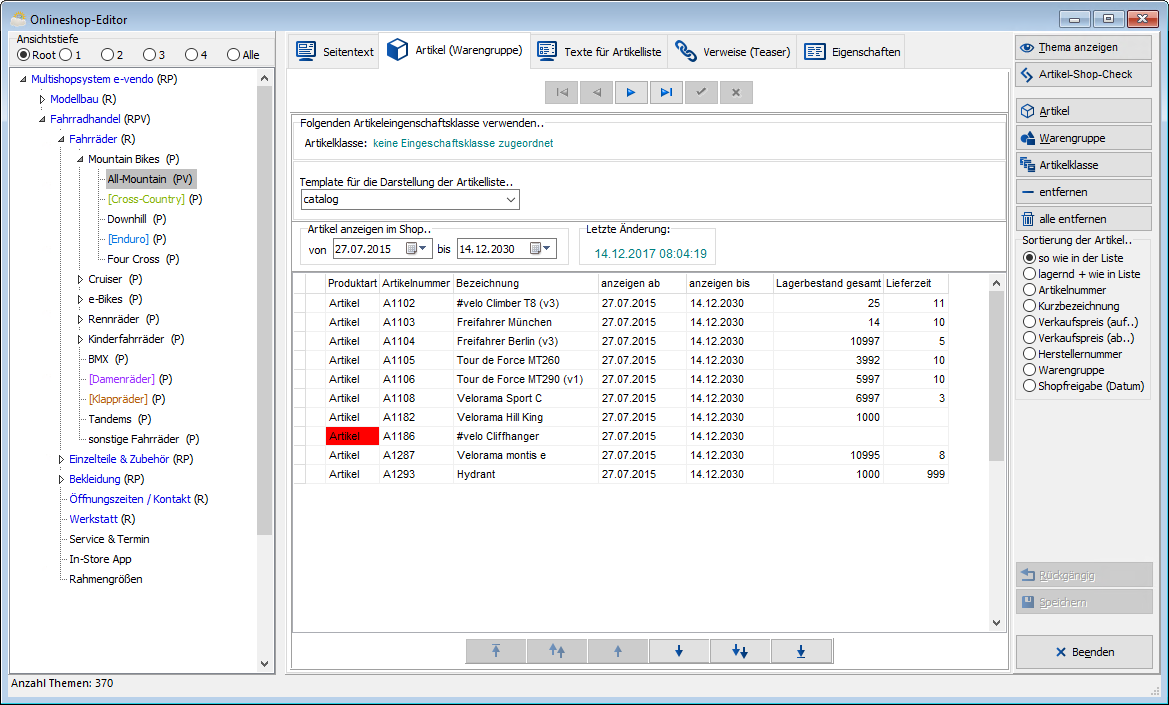
Task: Select row Freifahrer München
Action: pyautogui.click(x=620, y=323)
